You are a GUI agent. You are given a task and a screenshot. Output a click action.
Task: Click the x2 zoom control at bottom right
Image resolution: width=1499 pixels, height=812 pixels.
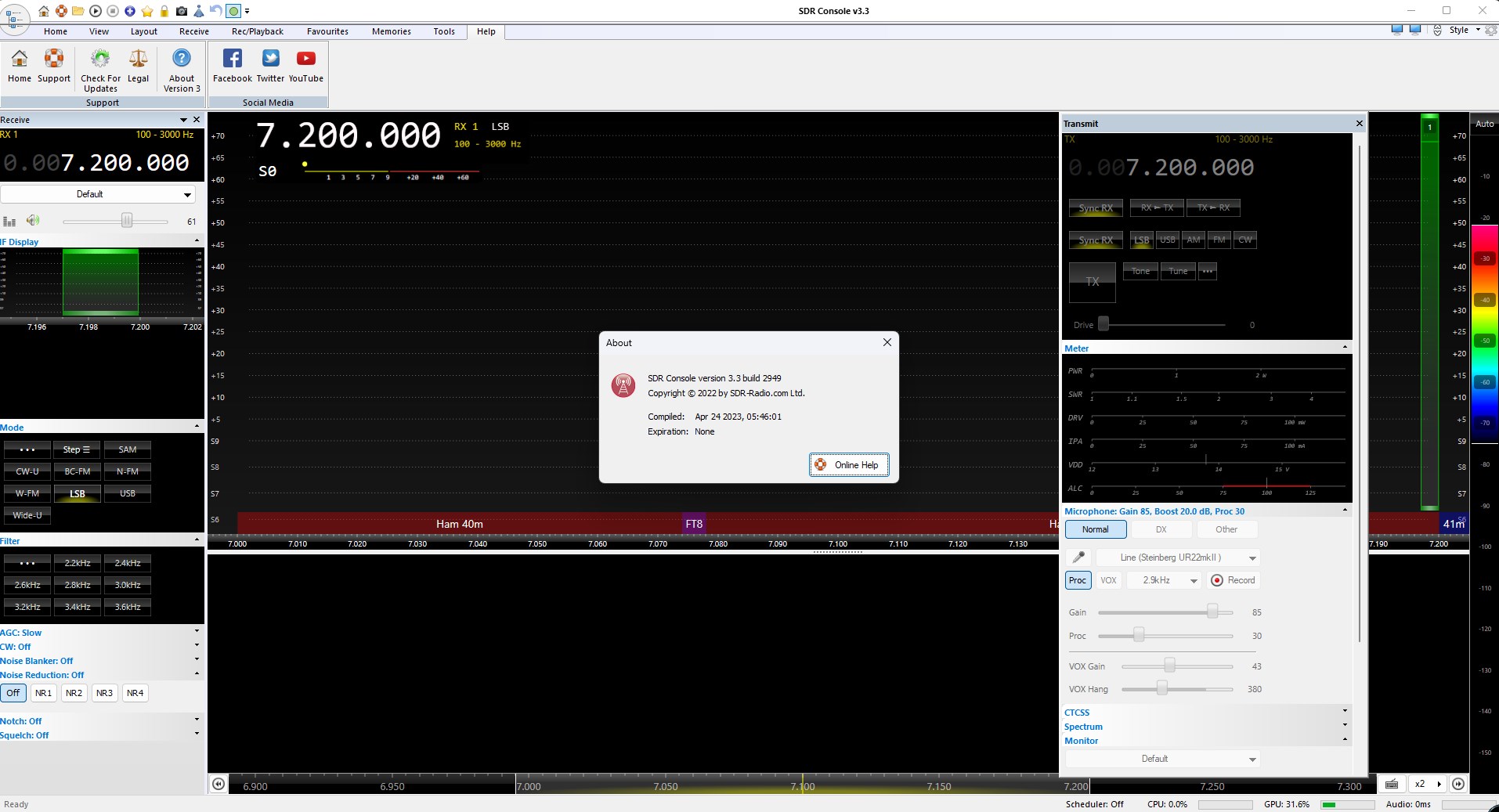click(x=1428, y=784)
